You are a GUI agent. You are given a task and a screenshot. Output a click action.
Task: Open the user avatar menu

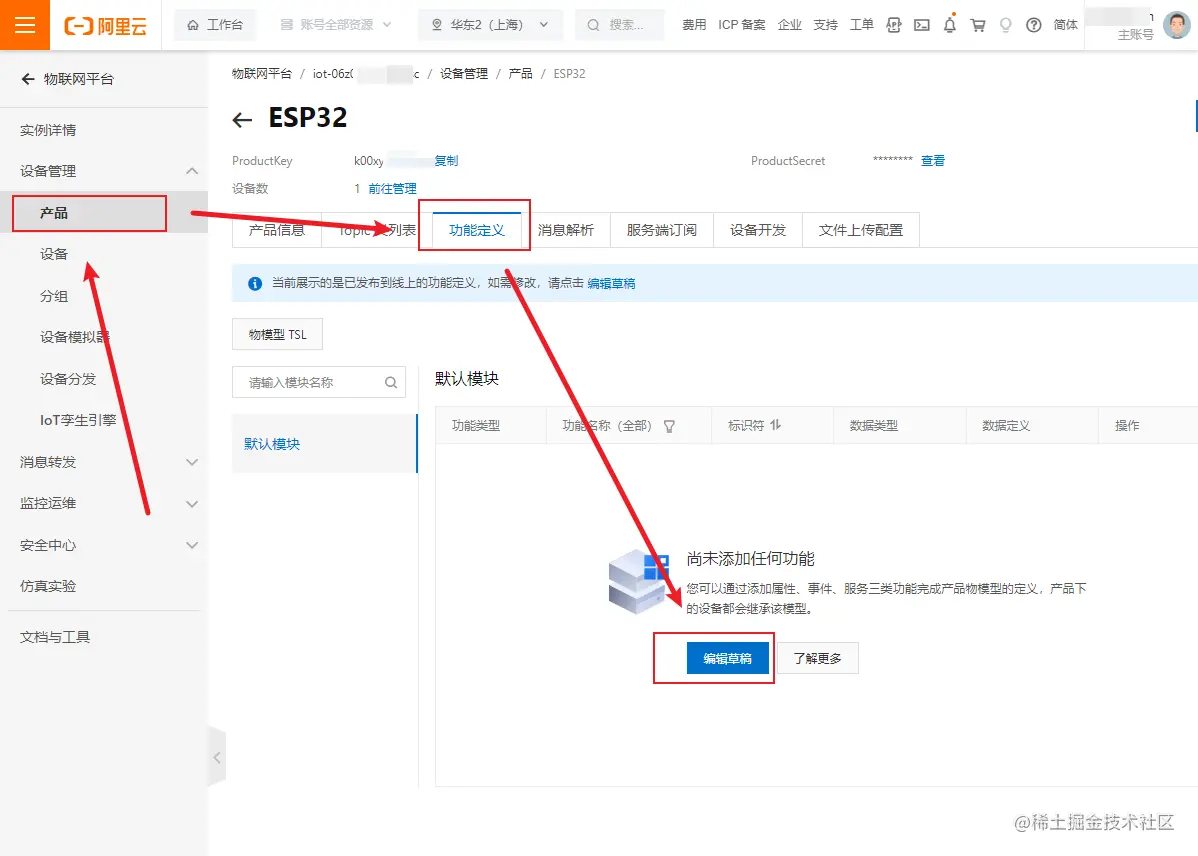pos(1177,24)
